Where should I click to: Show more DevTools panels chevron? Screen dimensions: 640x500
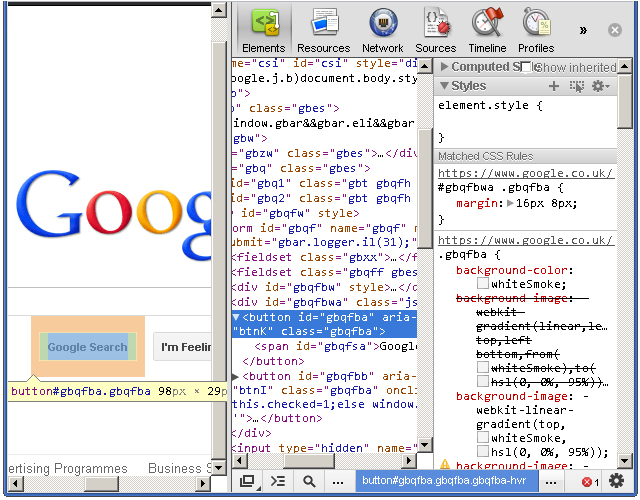(583, 30)
